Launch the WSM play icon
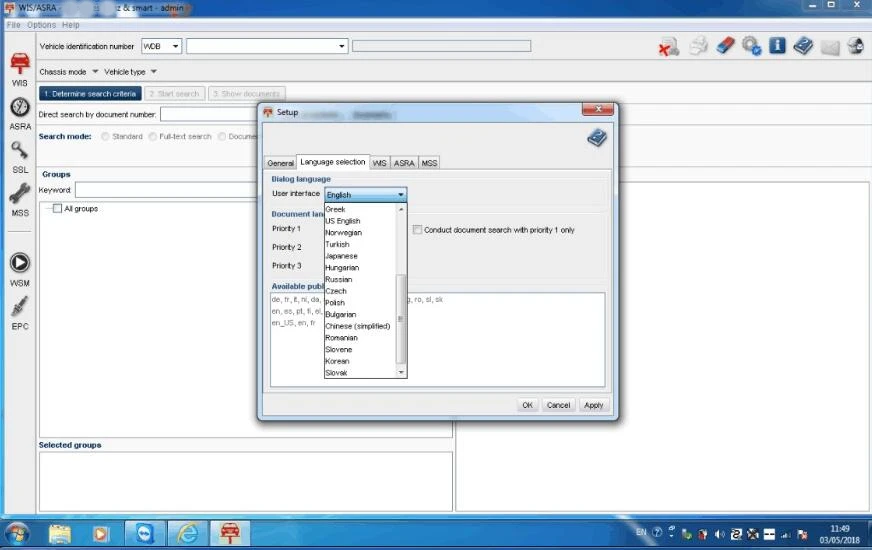Viewport: 872px width, 550px height. click(19, 262)
